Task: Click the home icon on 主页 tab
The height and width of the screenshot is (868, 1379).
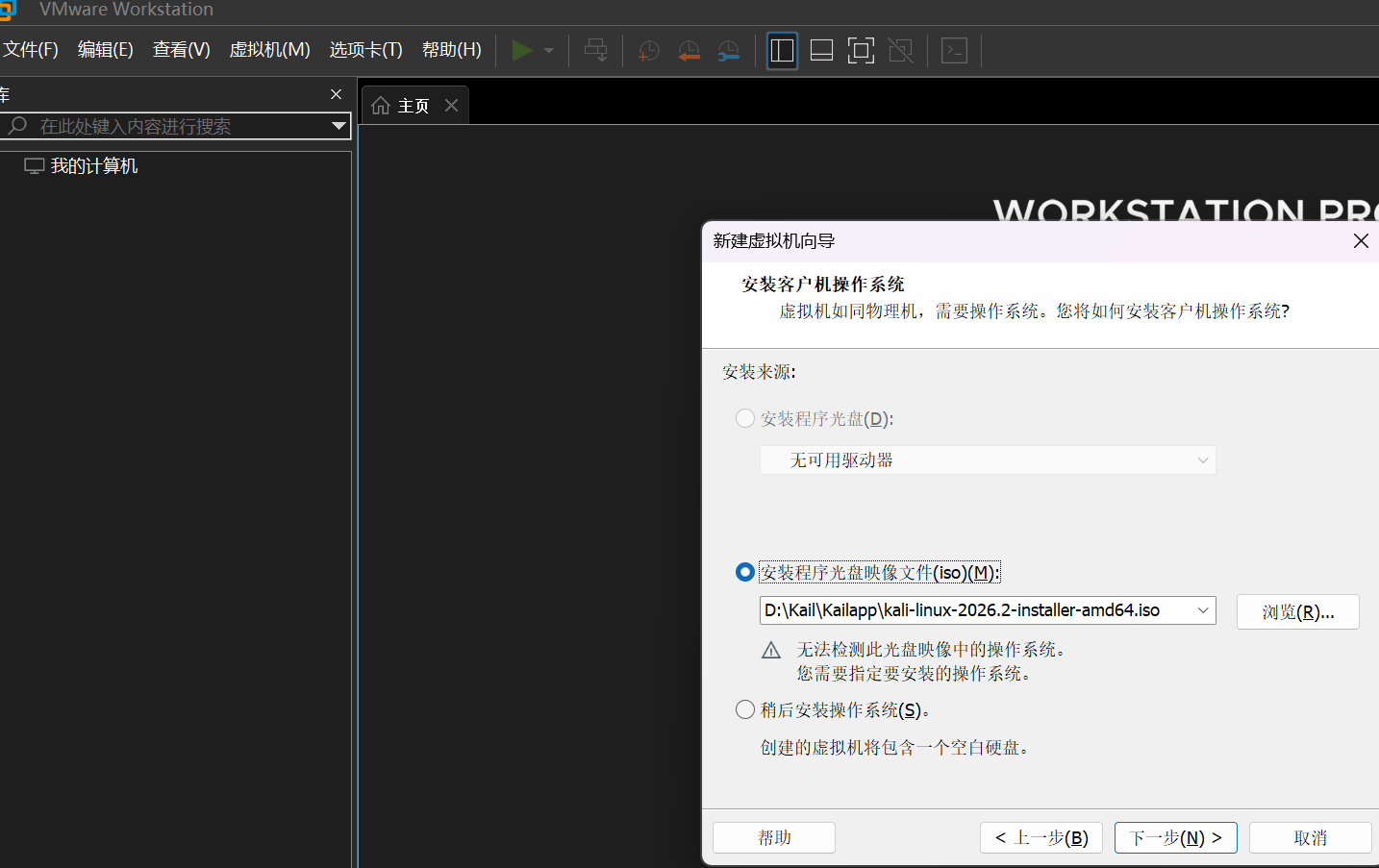Action: 381,106
